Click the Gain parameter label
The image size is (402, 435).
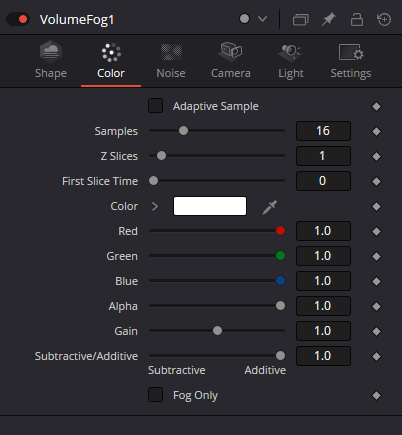coord(126,331)
